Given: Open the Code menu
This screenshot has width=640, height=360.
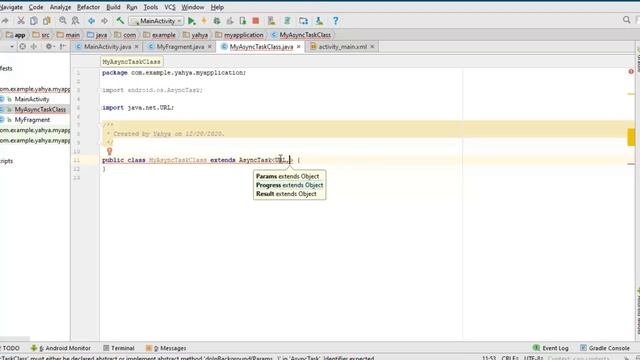Looking at the screenshot, I should pos(36,7).
